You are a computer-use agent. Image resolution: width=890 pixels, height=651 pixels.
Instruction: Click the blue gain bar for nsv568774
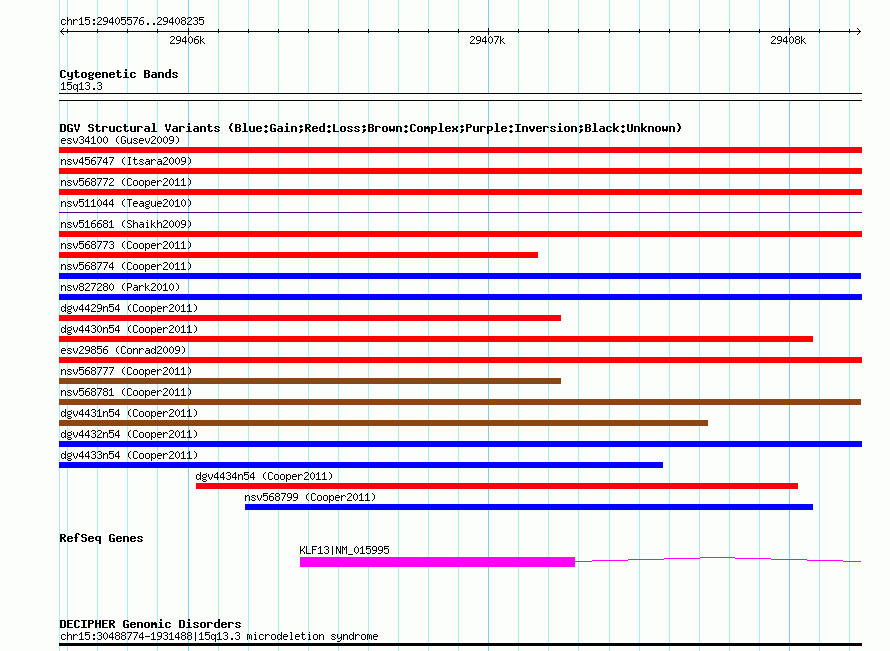point(460,276)
